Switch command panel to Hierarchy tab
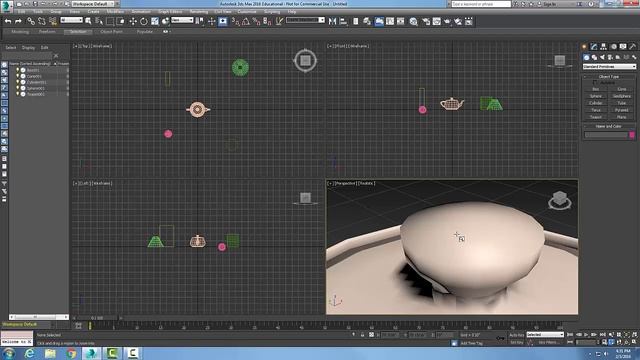Screen dimensions: 640x360 (603, 47)
